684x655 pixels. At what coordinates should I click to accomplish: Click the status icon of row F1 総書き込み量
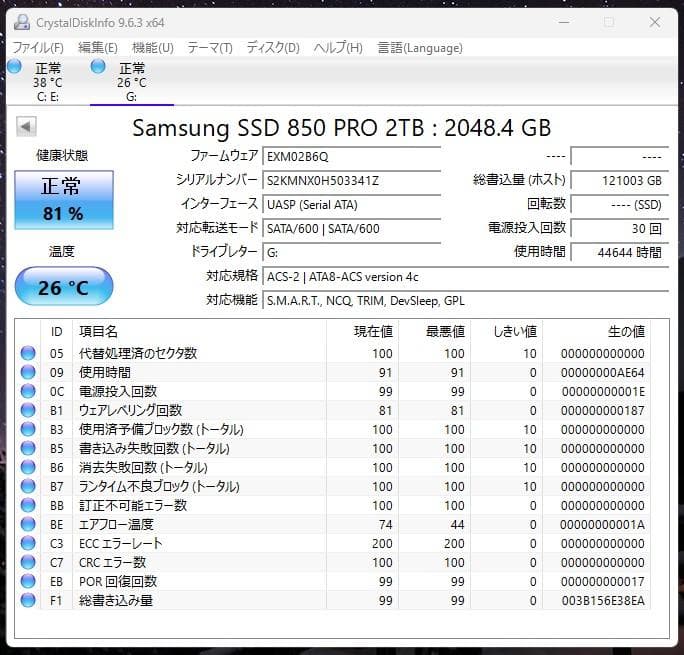pyautogui.click(x=28, y=600)
